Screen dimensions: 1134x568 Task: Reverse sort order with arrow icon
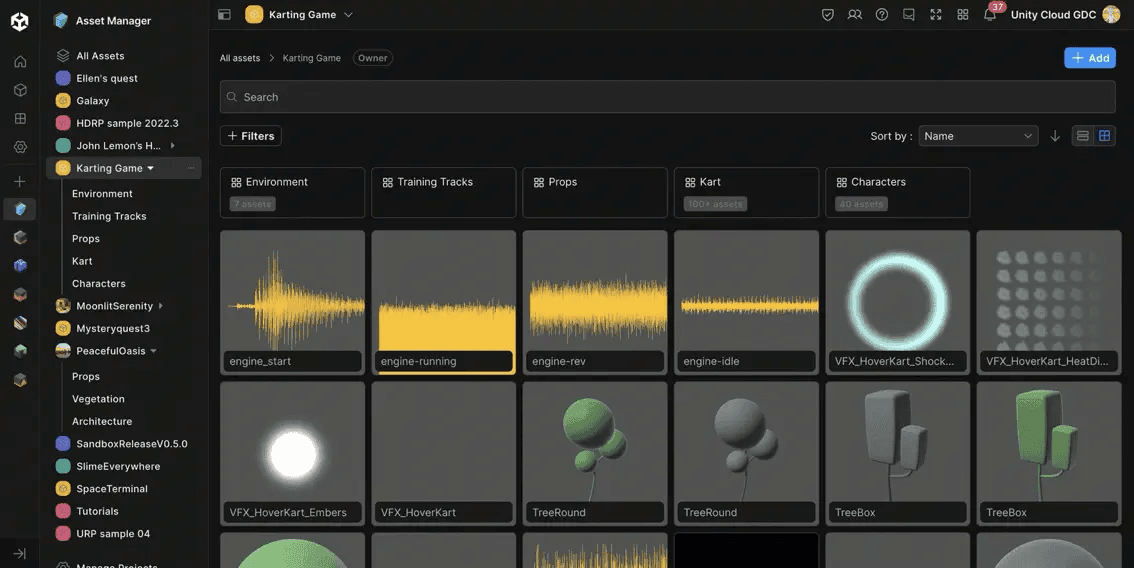1055,136
